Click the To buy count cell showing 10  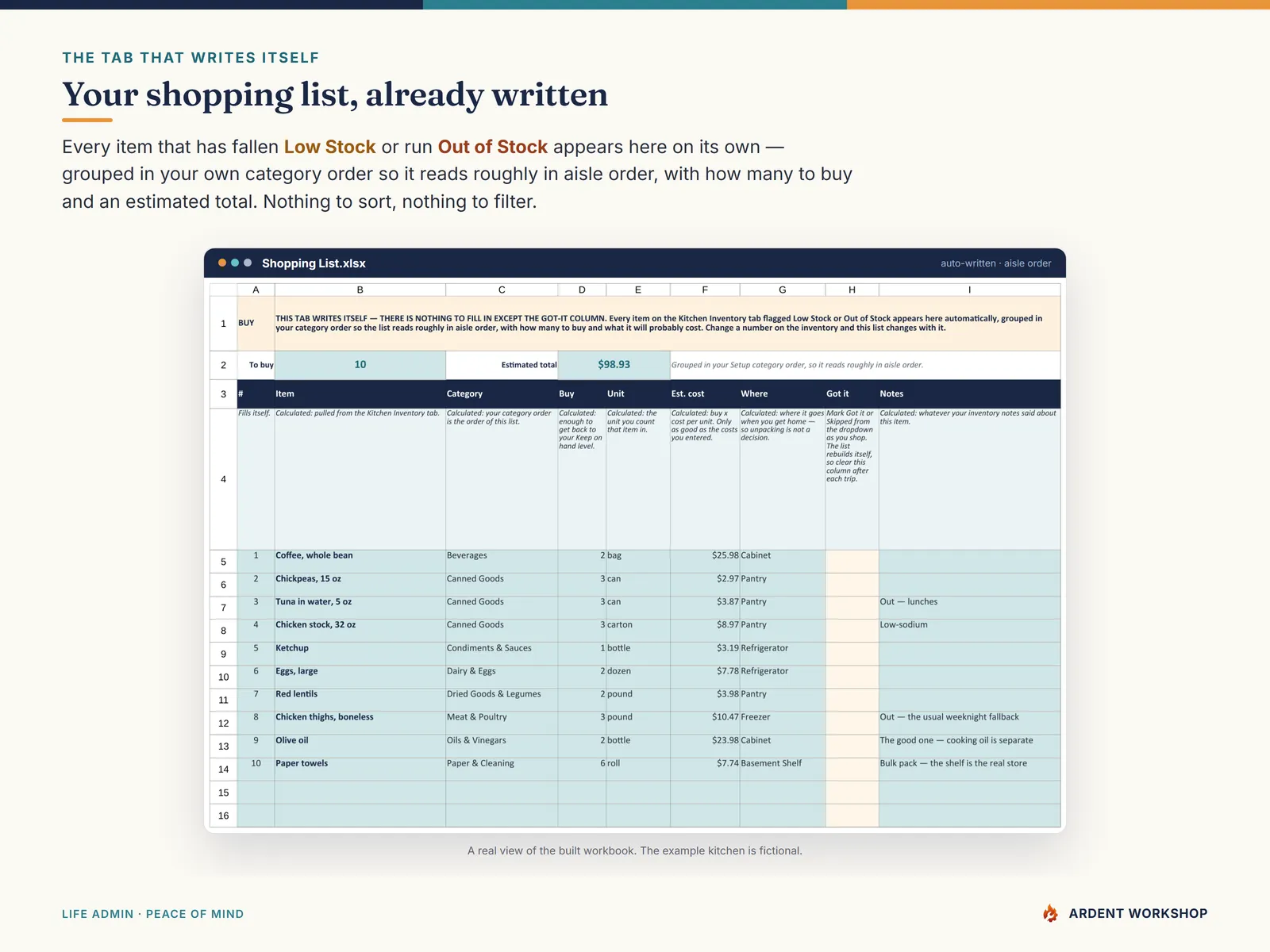click(x=360, y=365)
